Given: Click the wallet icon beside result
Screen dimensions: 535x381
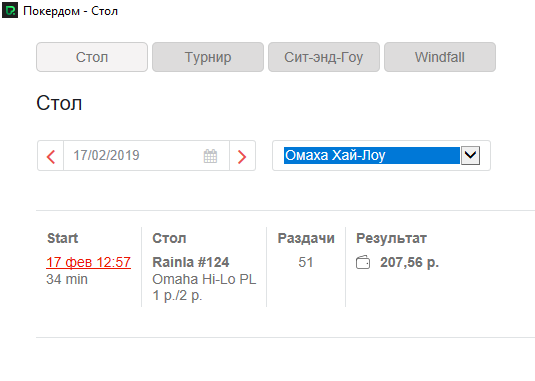Looking at the screenshot, I should [363, 263].
